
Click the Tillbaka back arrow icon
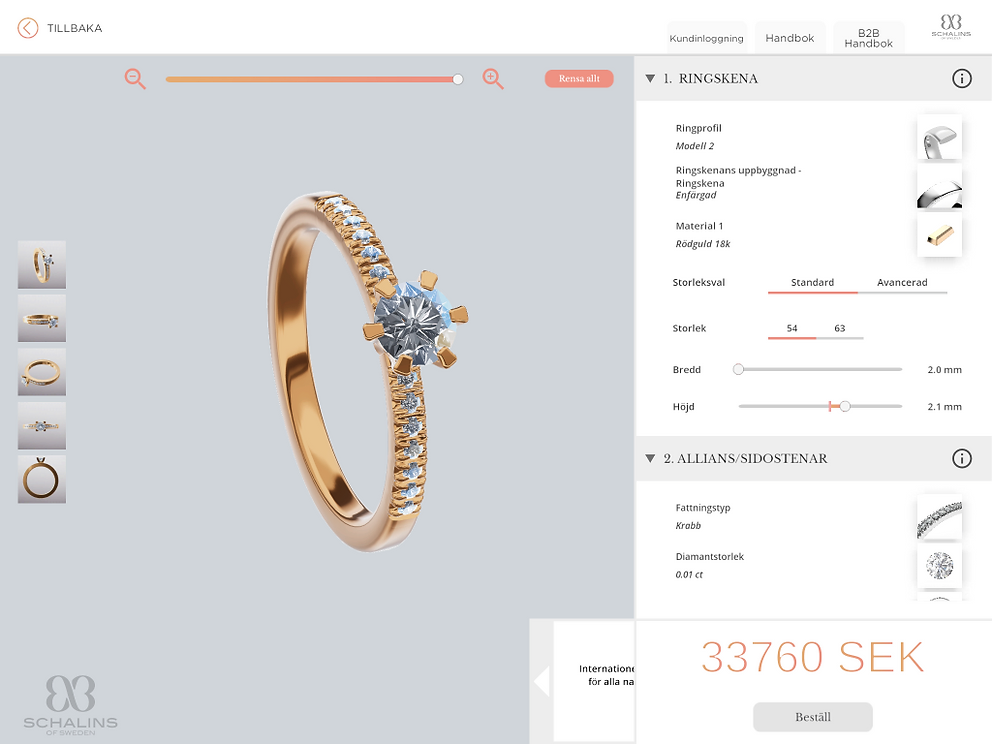(x=28, y=28)
